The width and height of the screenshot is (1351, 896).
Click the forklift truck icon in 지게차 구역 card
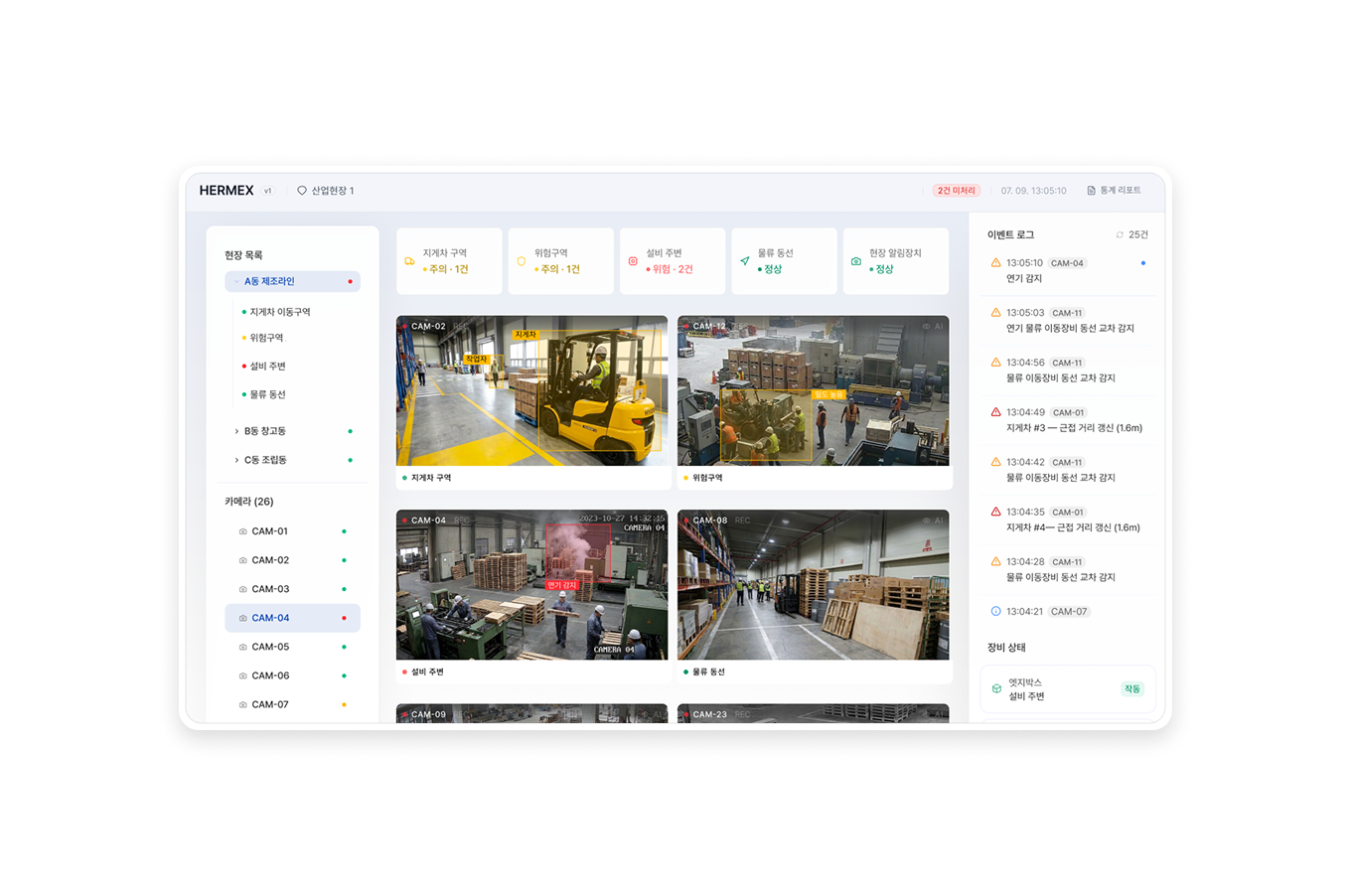(x=409, y=261)
